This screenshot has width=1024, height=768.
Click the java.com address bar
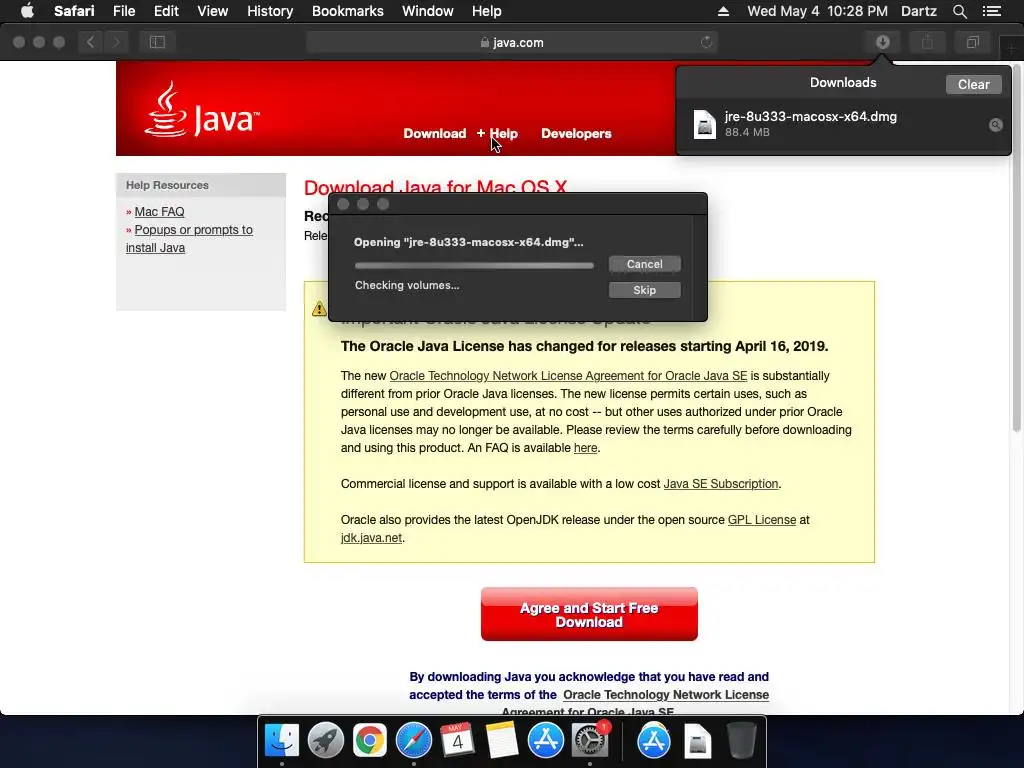pos(512,42)
